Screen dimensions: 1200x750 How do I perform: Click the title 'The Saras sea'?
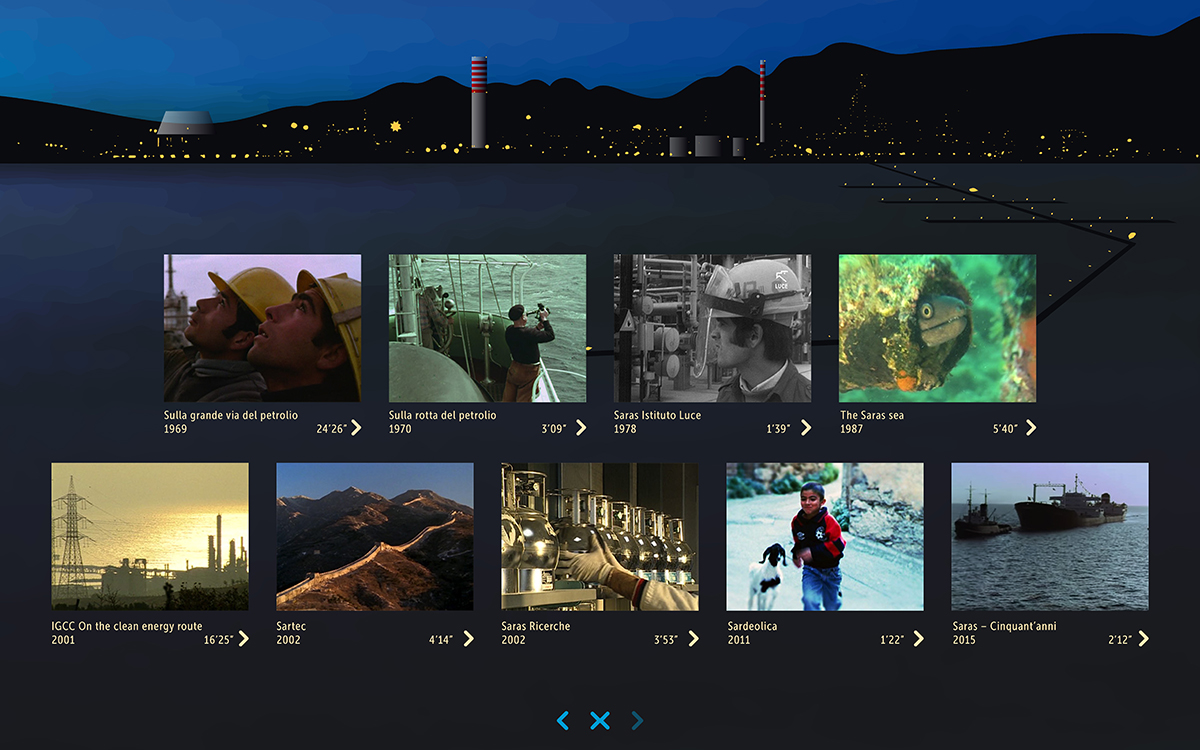pyautogui.click(x=872, y=415)
